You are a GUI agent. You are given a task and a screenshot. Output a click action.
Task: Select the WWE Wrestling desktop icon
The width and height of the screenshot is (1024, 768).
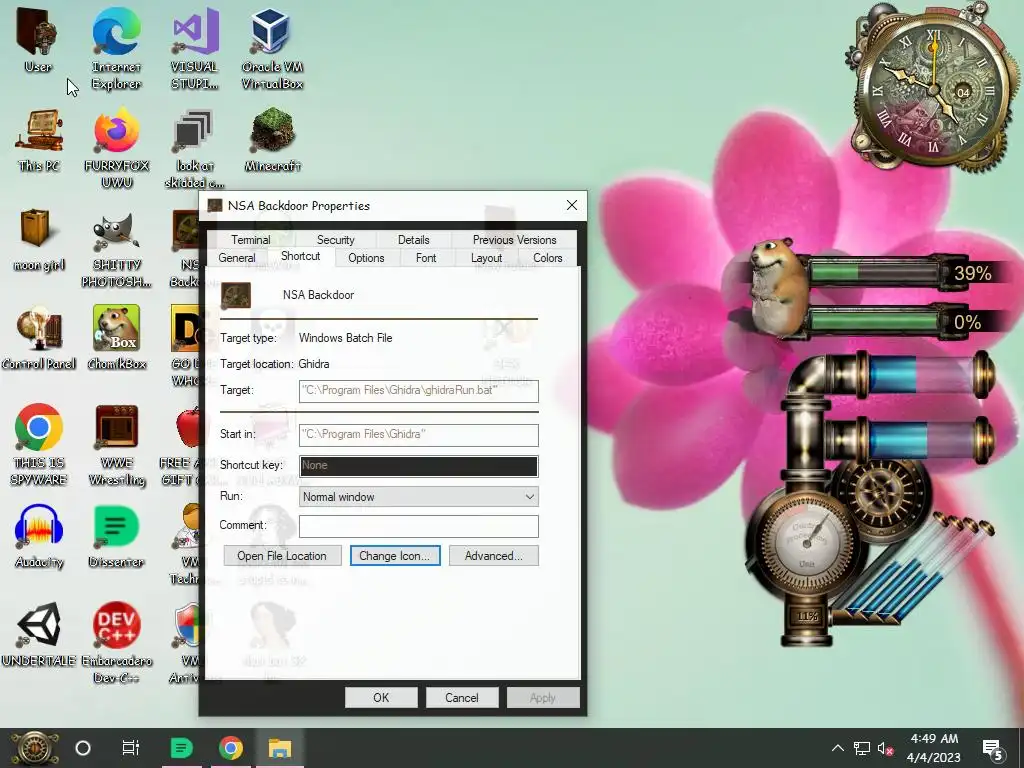click(117, 445)
